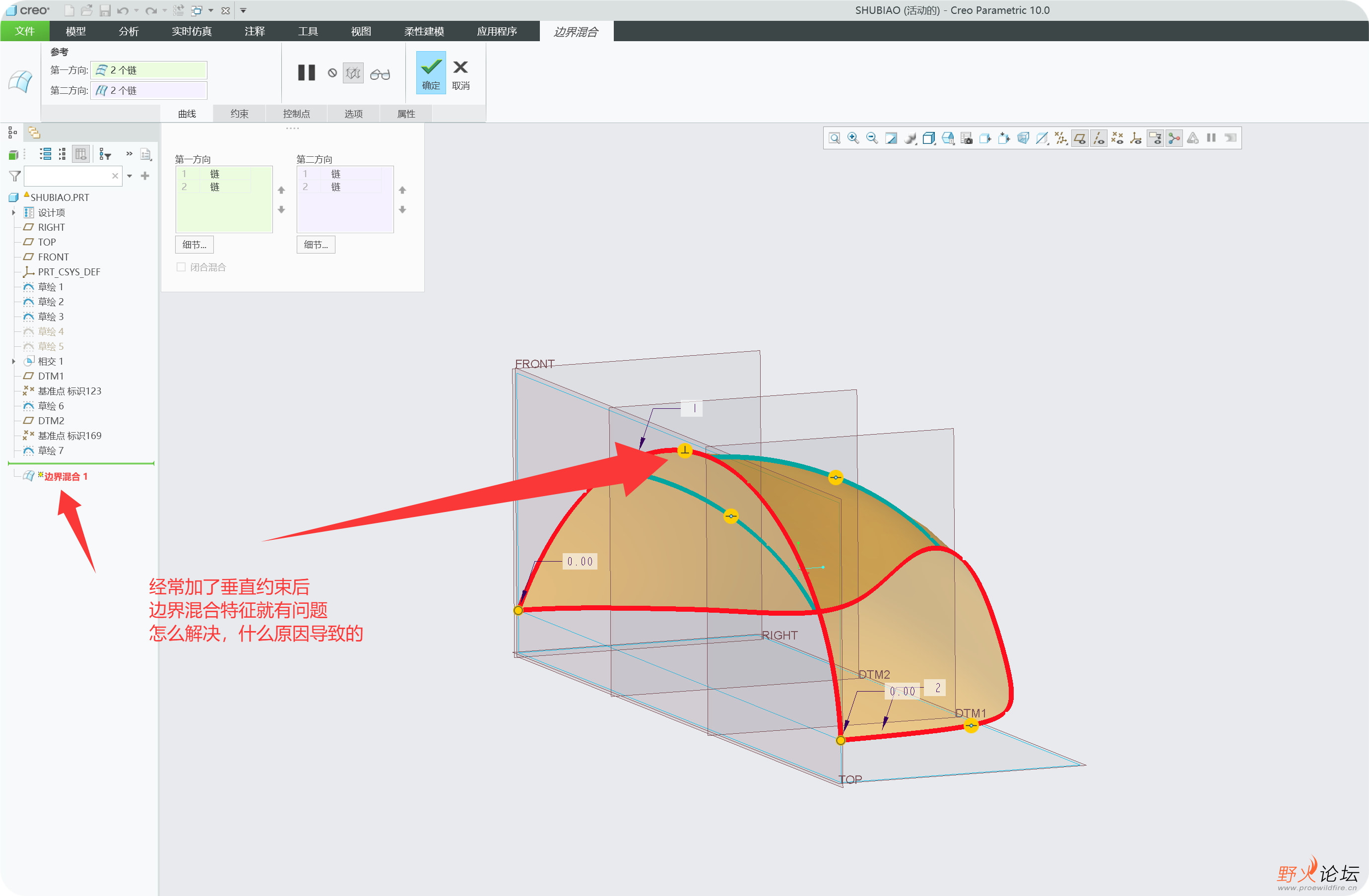Toggle the no-preview circle icon
The height and width of the screenshot is (896, 1369).
332,73
